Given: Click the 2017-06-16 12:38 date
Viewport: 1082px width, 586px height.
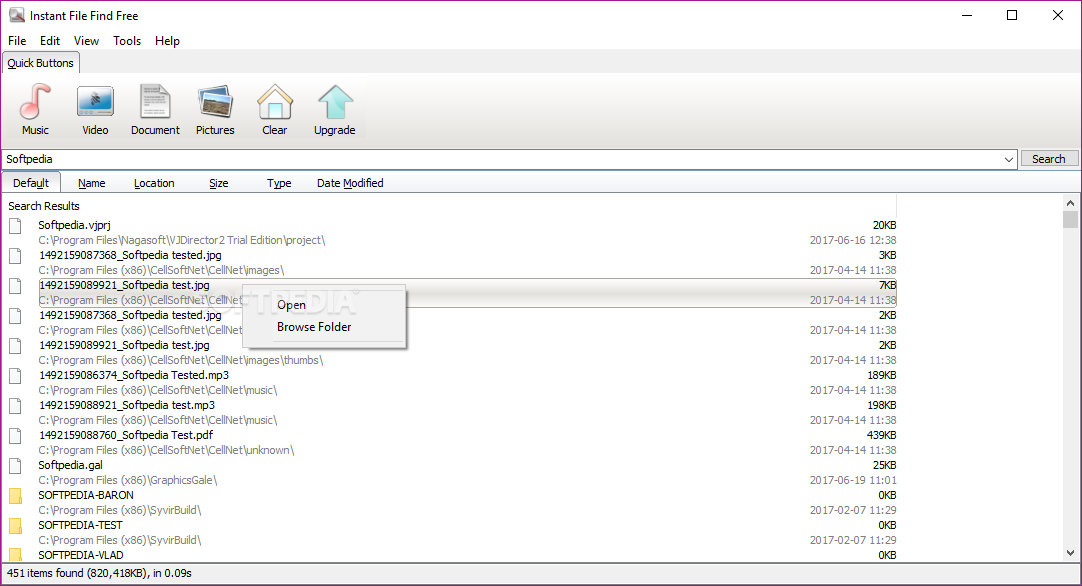Looking at the screenshot, I should point(853,240).
